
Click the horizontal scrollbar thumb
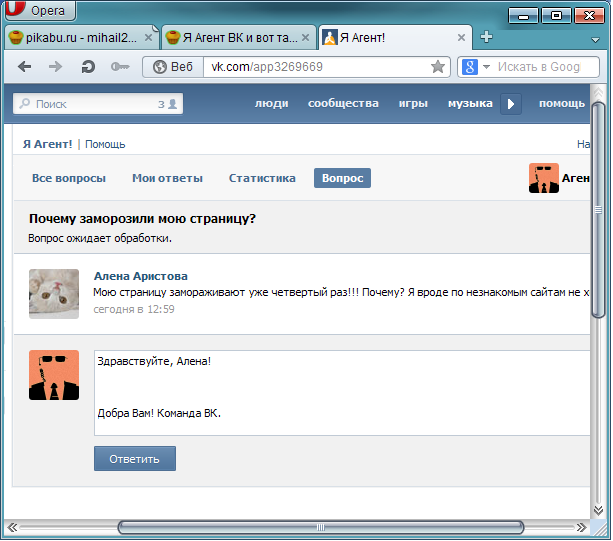click(321, 527)
